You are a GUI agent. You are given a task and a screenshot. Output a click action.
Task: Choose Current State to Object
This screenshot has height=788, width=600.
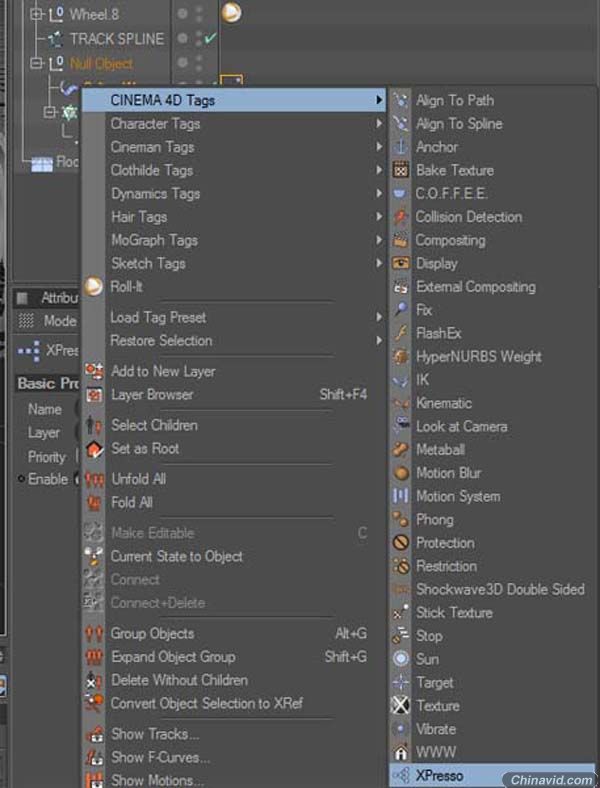point(234,556)
